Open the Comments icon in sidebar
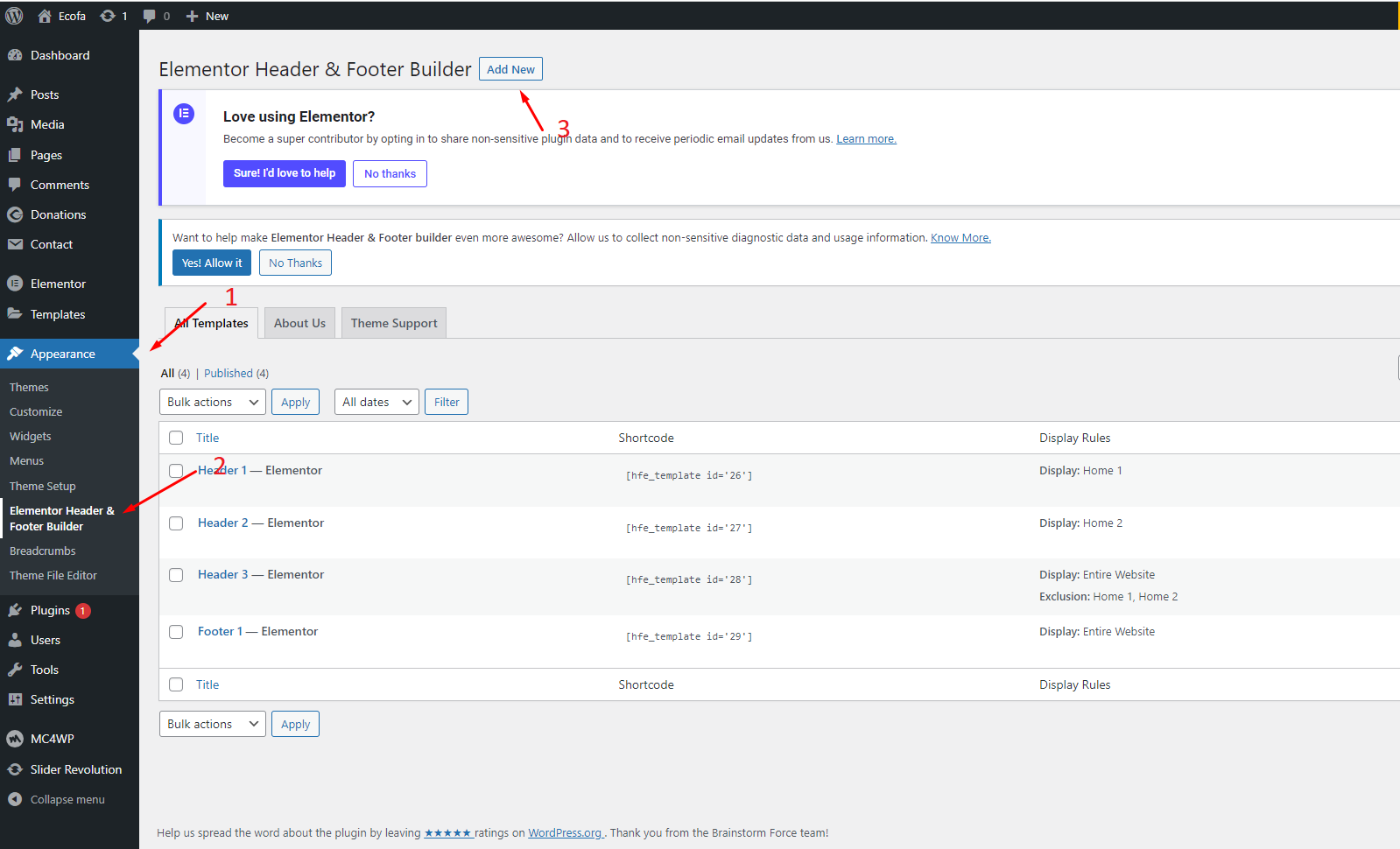The height and width of the screenshot is (849, 1400). click(15, 185)
